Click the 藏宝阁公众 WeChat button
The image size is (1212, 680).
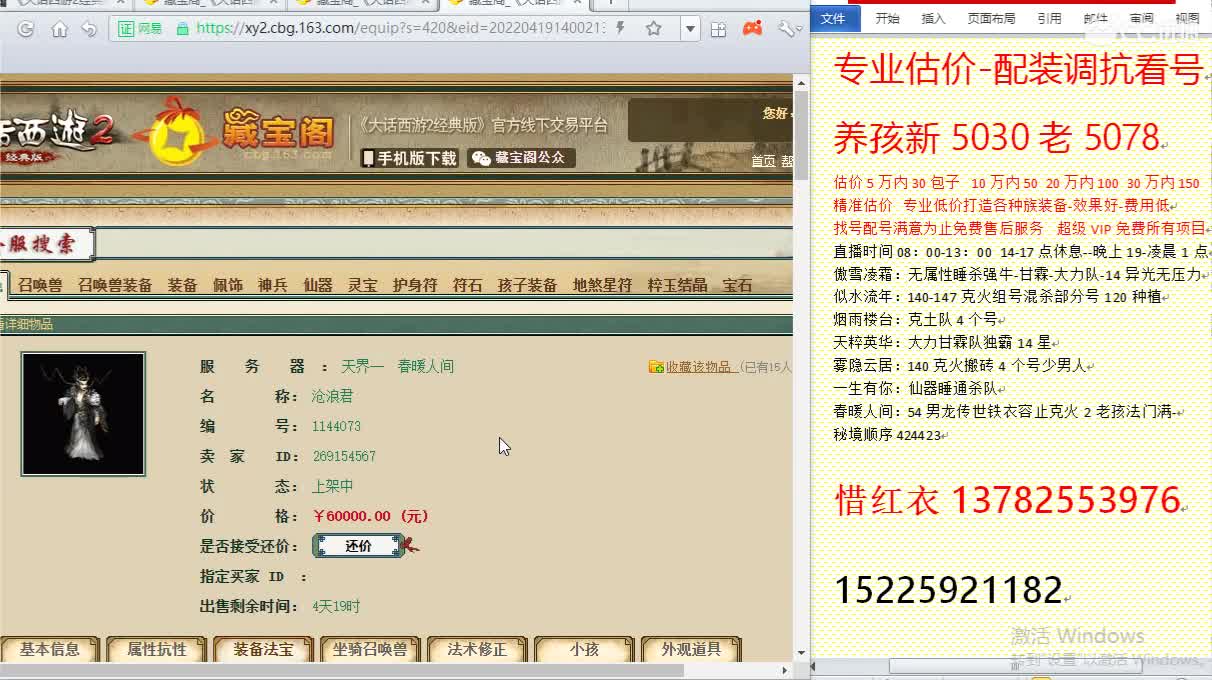[519, 158]
